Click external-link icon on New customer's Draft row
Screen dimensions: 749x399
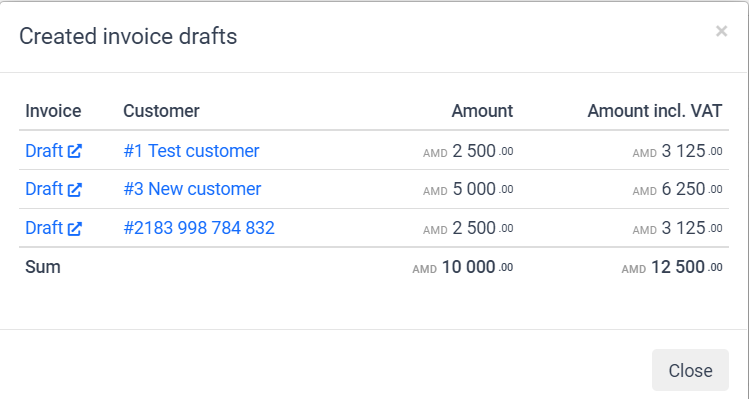[75, 189]
